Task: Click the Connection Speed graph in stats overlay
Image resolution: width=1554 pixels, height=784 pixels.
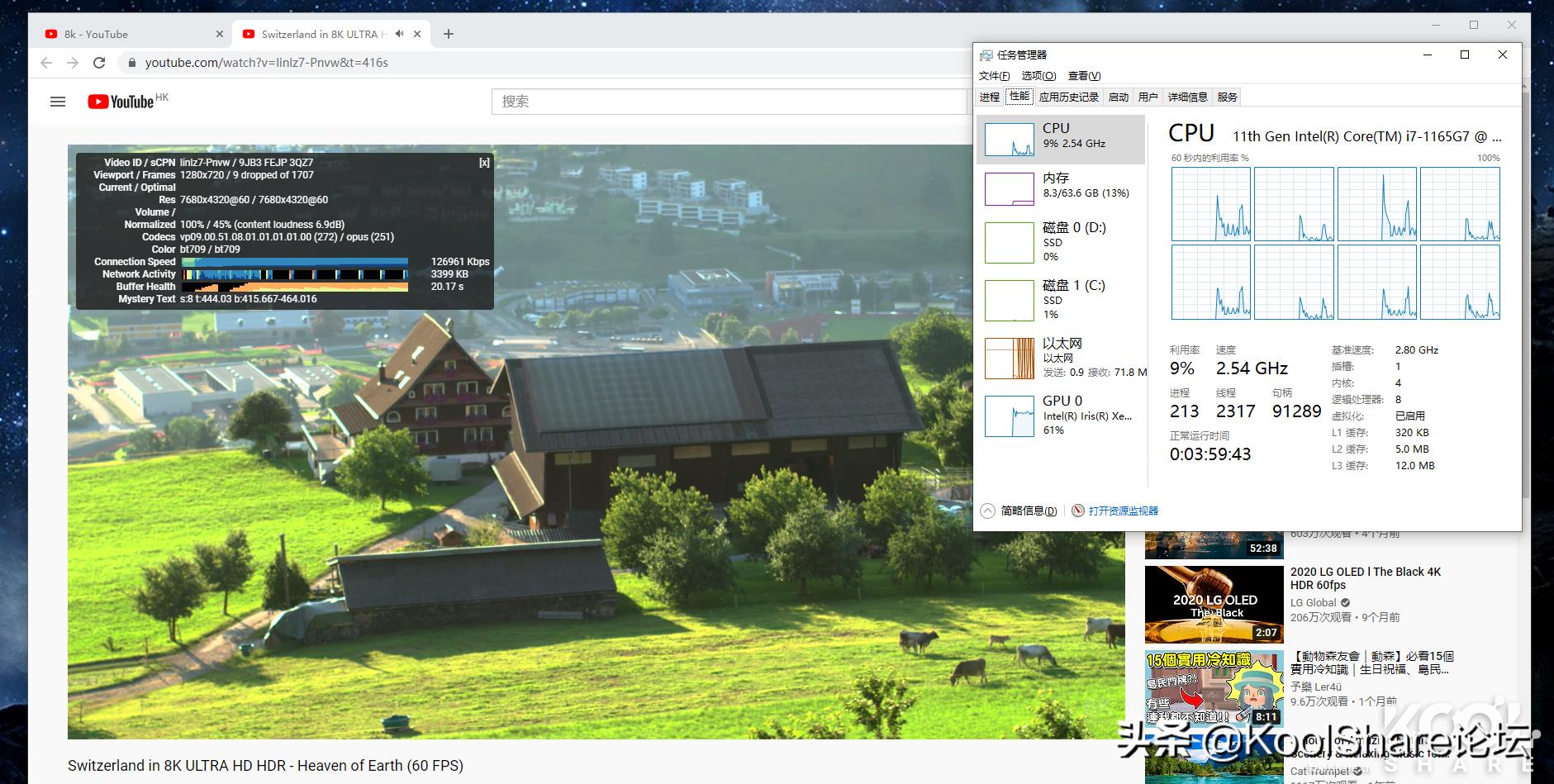Action: point(295,262)
